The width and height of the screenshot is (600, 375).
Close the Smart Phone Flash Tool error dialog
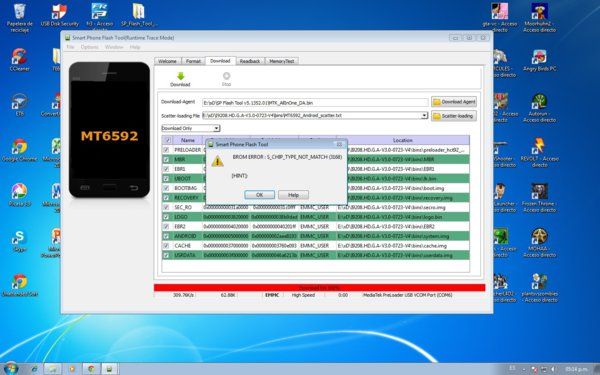pyautogui.click(x=339, y=144)
